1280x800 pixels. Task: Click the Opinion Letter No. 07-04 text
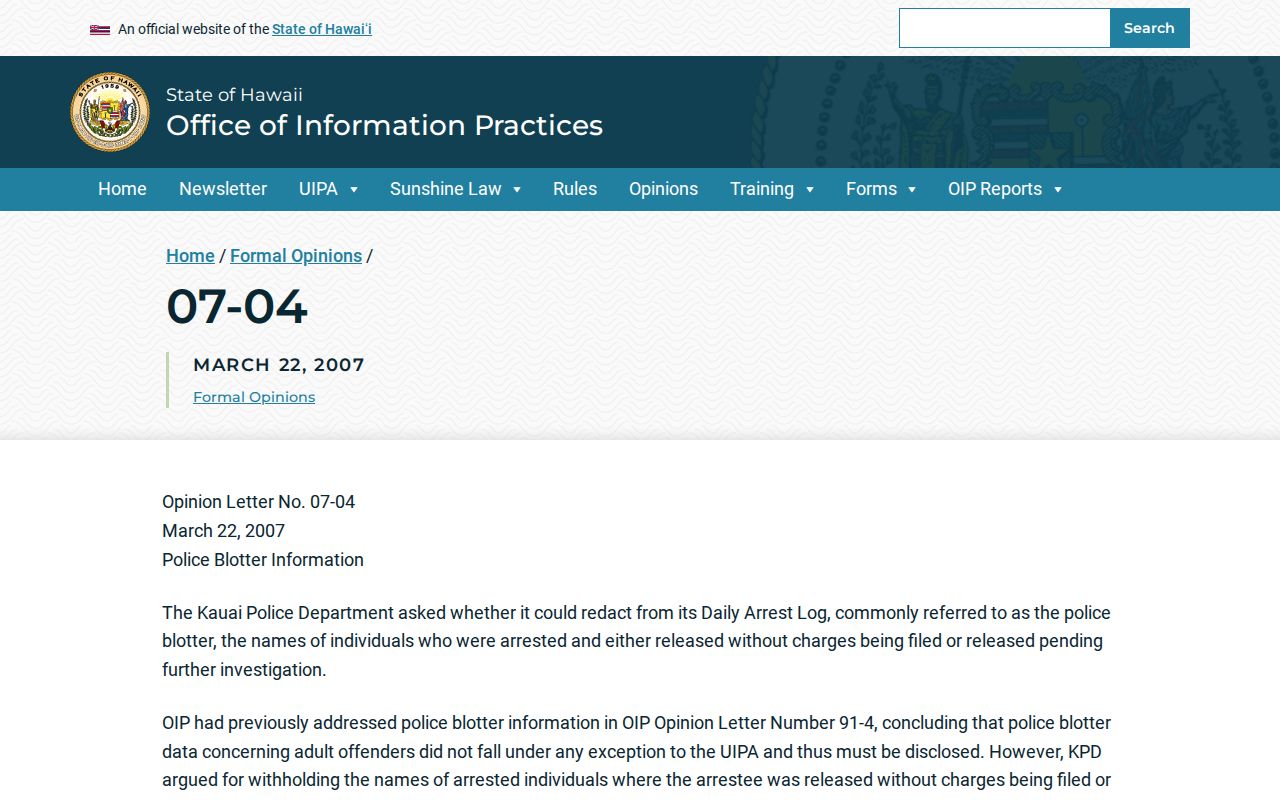258,502
